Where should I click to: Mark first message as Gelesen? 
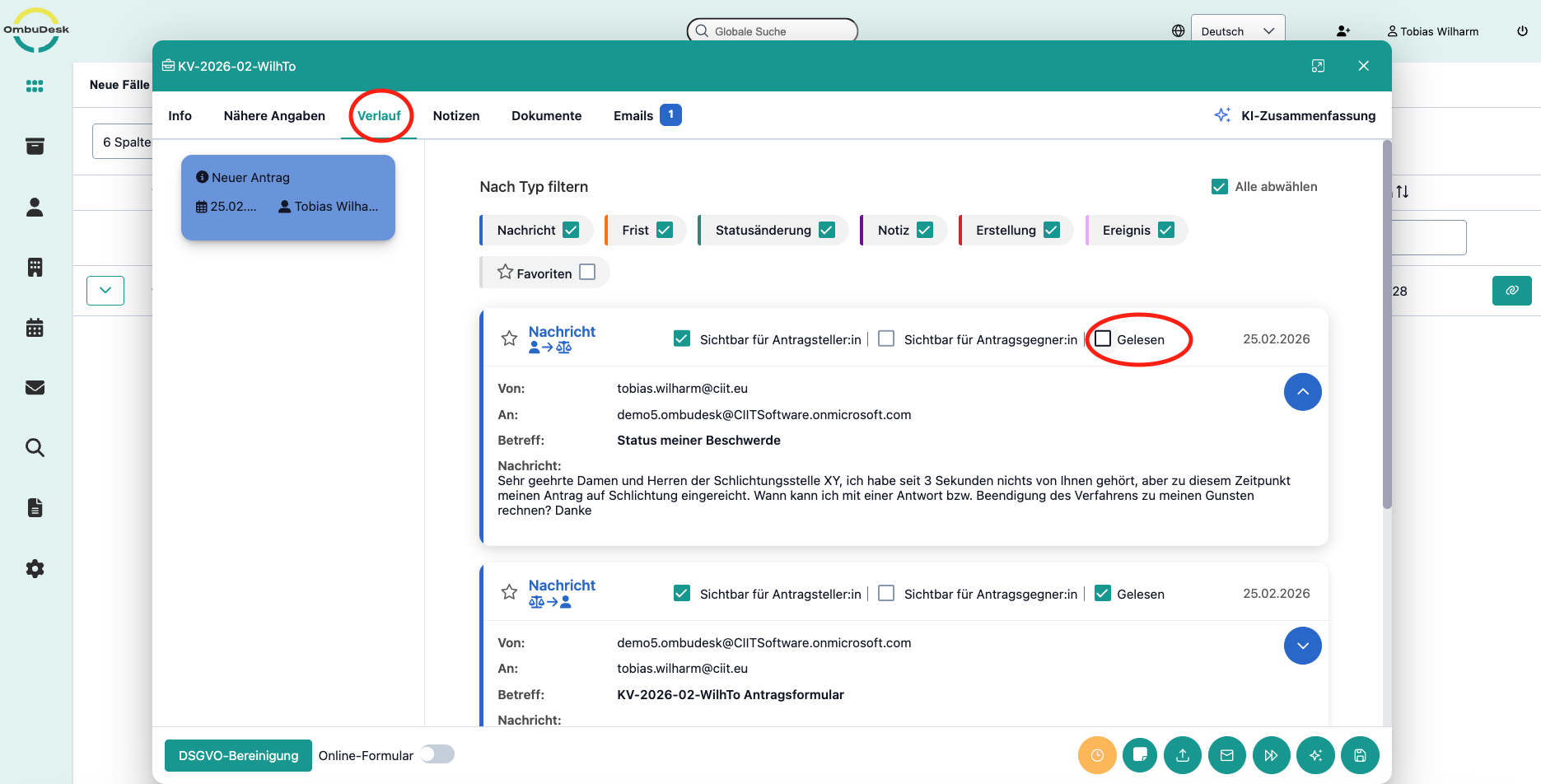point(1103,339)
